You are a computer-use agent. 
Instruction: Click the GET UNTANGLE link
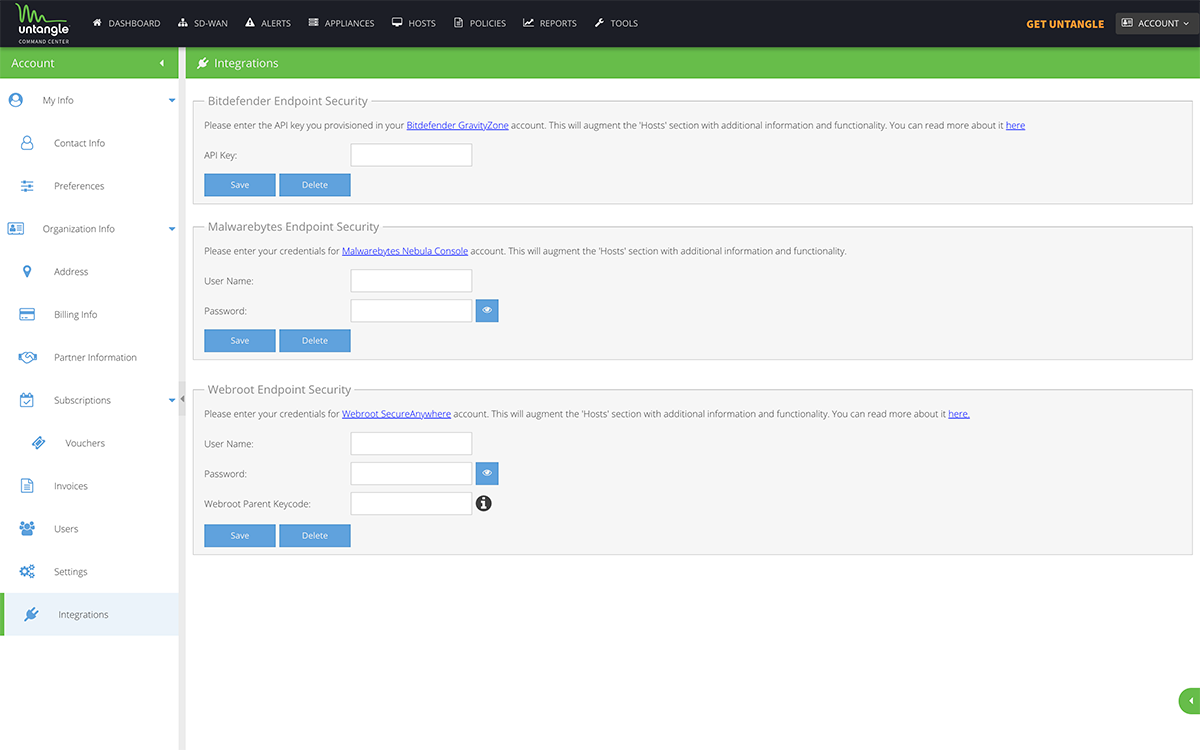[x=1065, y=24]
